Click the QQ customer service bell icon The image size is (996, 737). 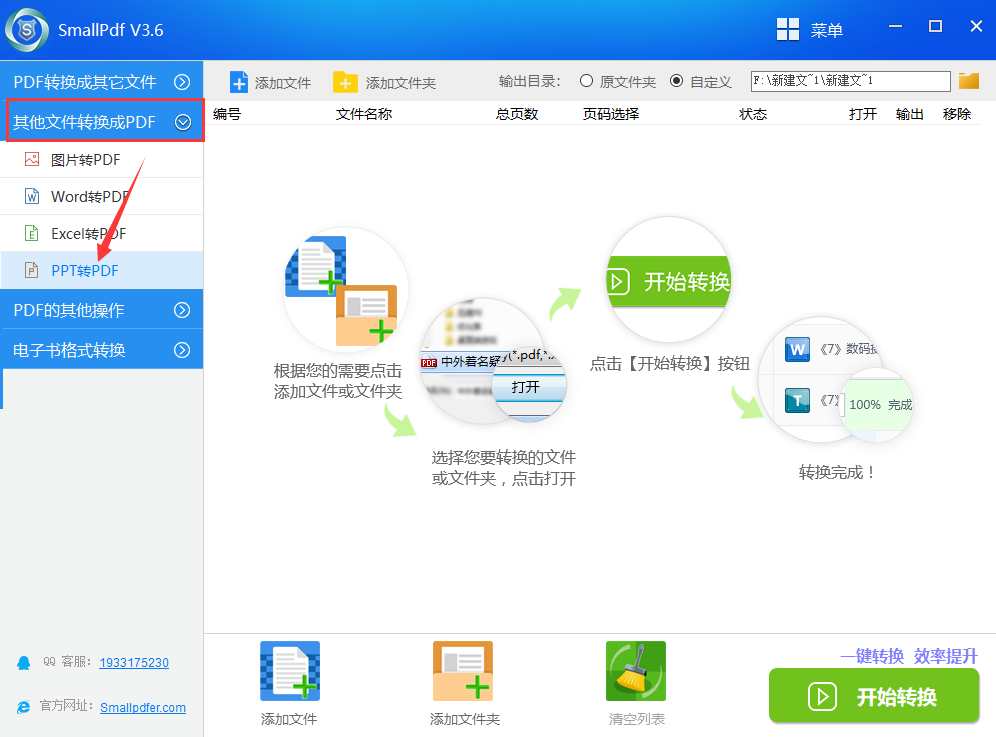pyautogui.click(x=24, y=663)
